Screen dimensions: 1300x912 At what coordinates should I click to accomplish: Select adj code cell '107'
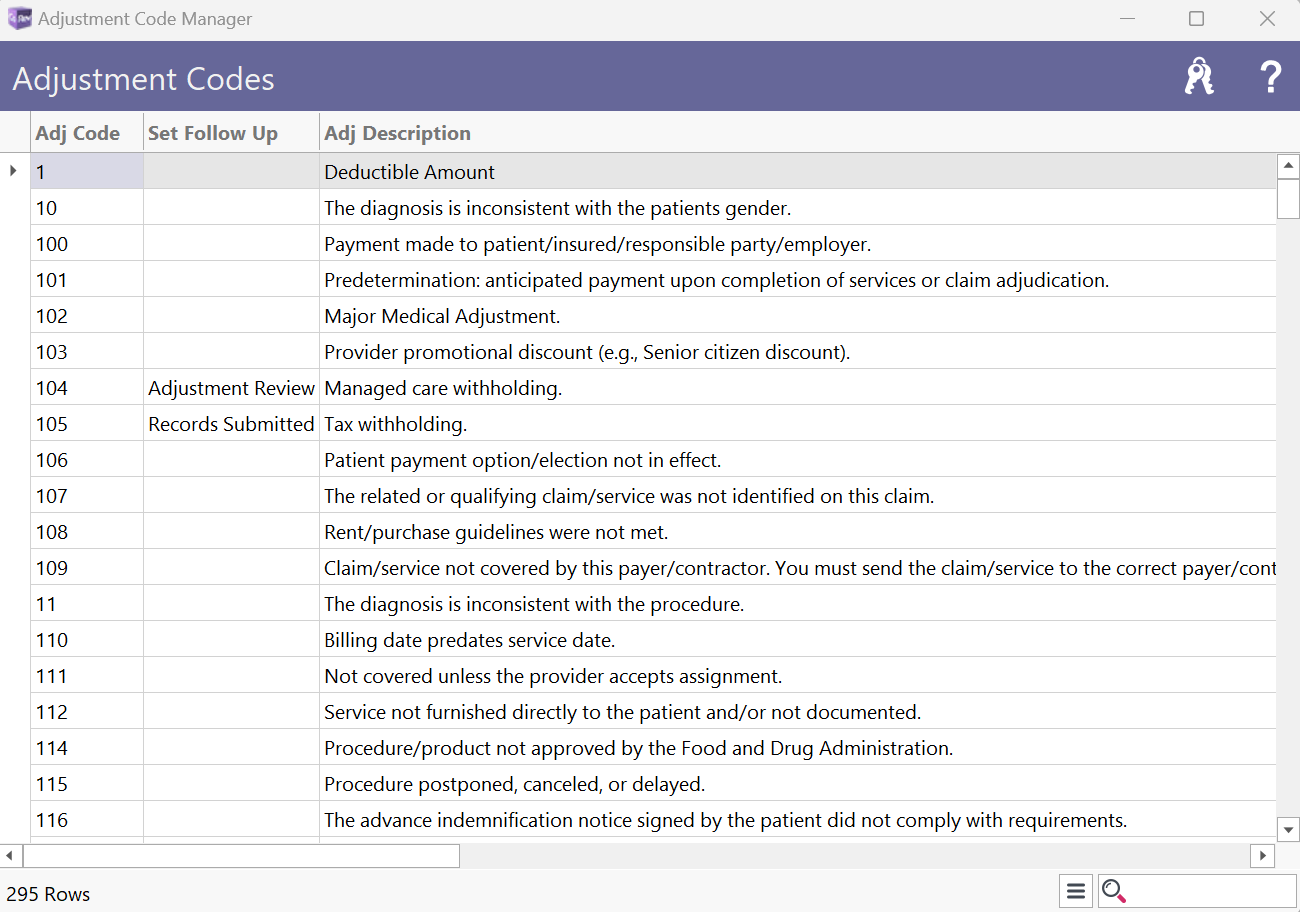coord(87,496)
